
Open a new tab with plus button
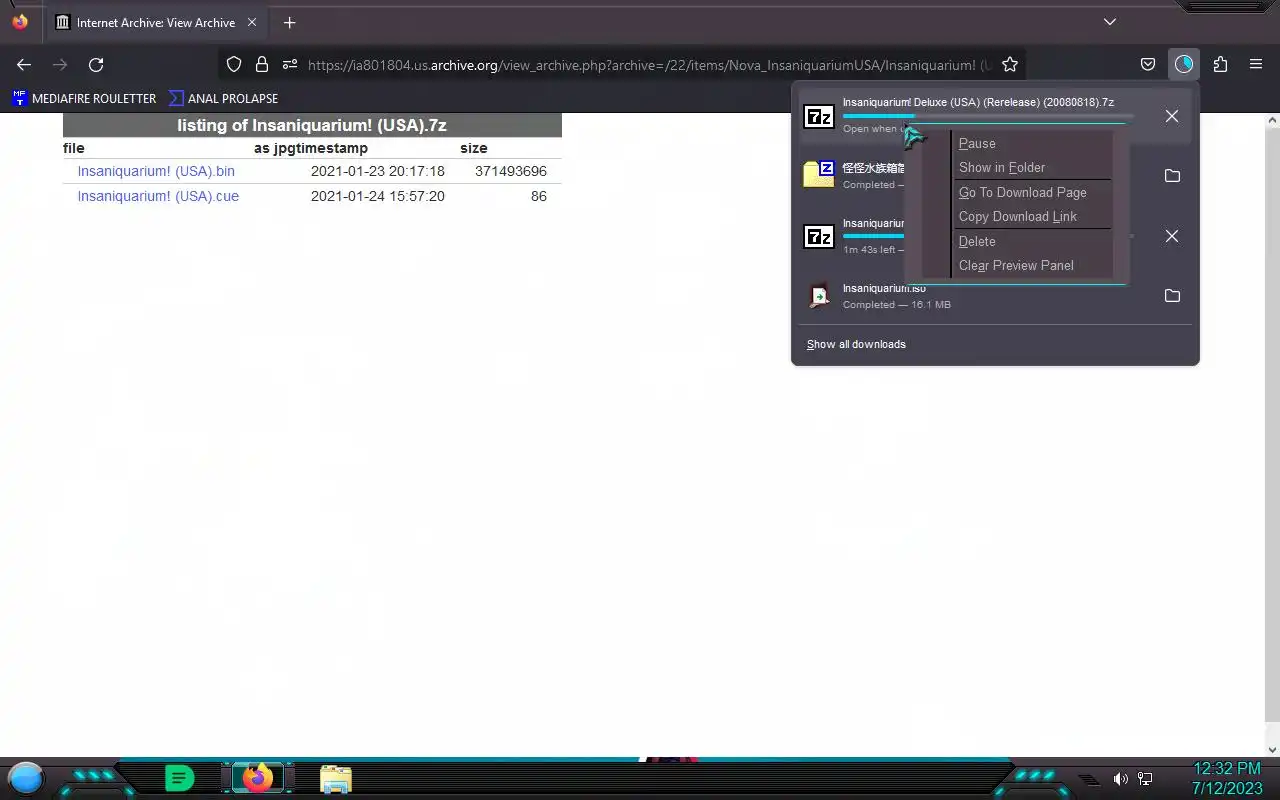tap(289, 22)
